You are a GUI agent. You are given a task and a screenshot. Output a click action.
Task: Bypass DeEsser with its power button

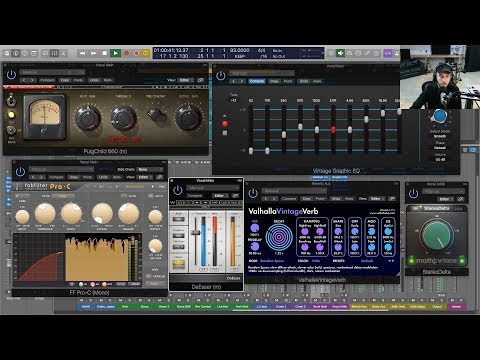(177, 190)
